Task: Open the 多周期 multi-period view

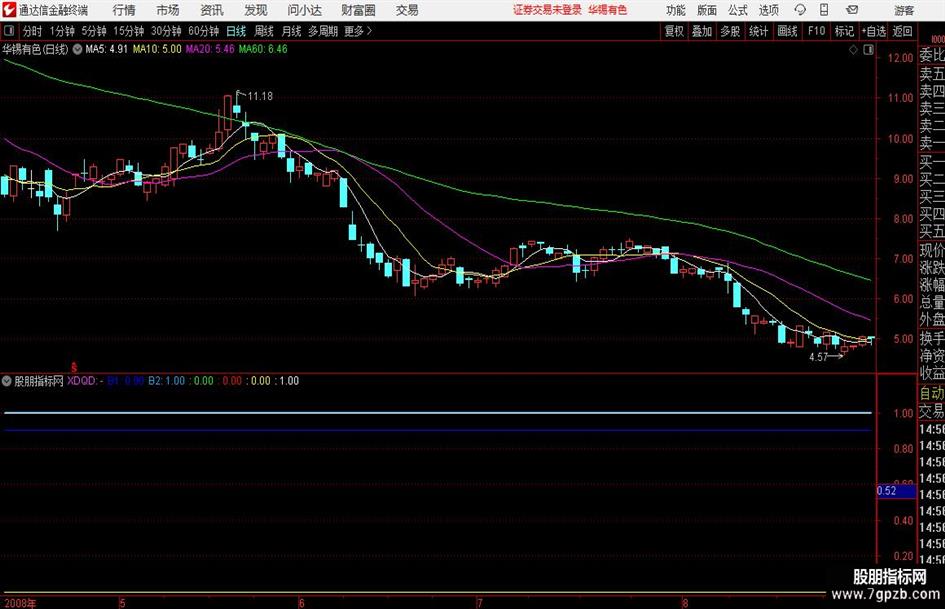Action: (323, 31)
